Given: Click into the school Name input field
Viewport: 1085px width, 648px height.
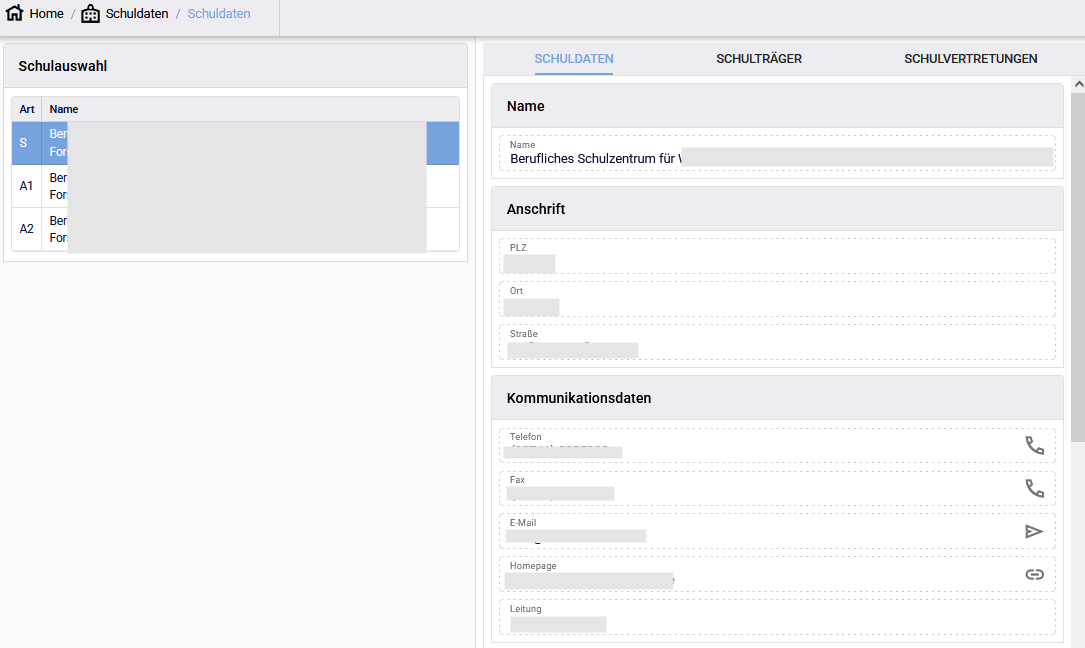Looking at the screenshot, I should 776,158.
